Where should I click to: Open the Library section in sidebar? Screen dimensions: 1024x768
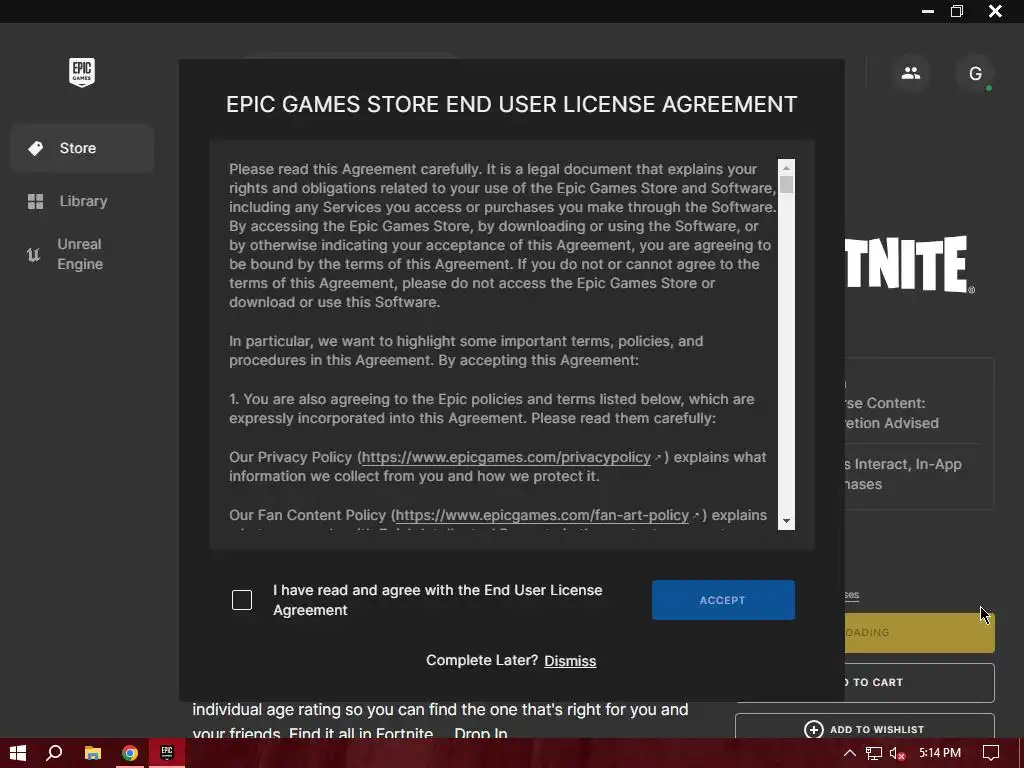(x=82, y=201)
